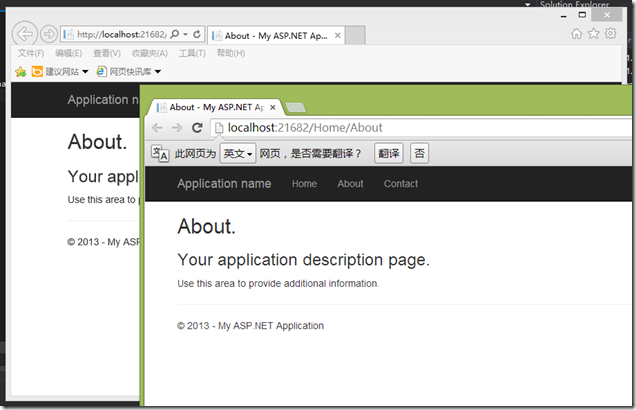Click the add-to-favorites-bar star icon in IE
This screenshot has width=636, height=410.
[21, 72]
